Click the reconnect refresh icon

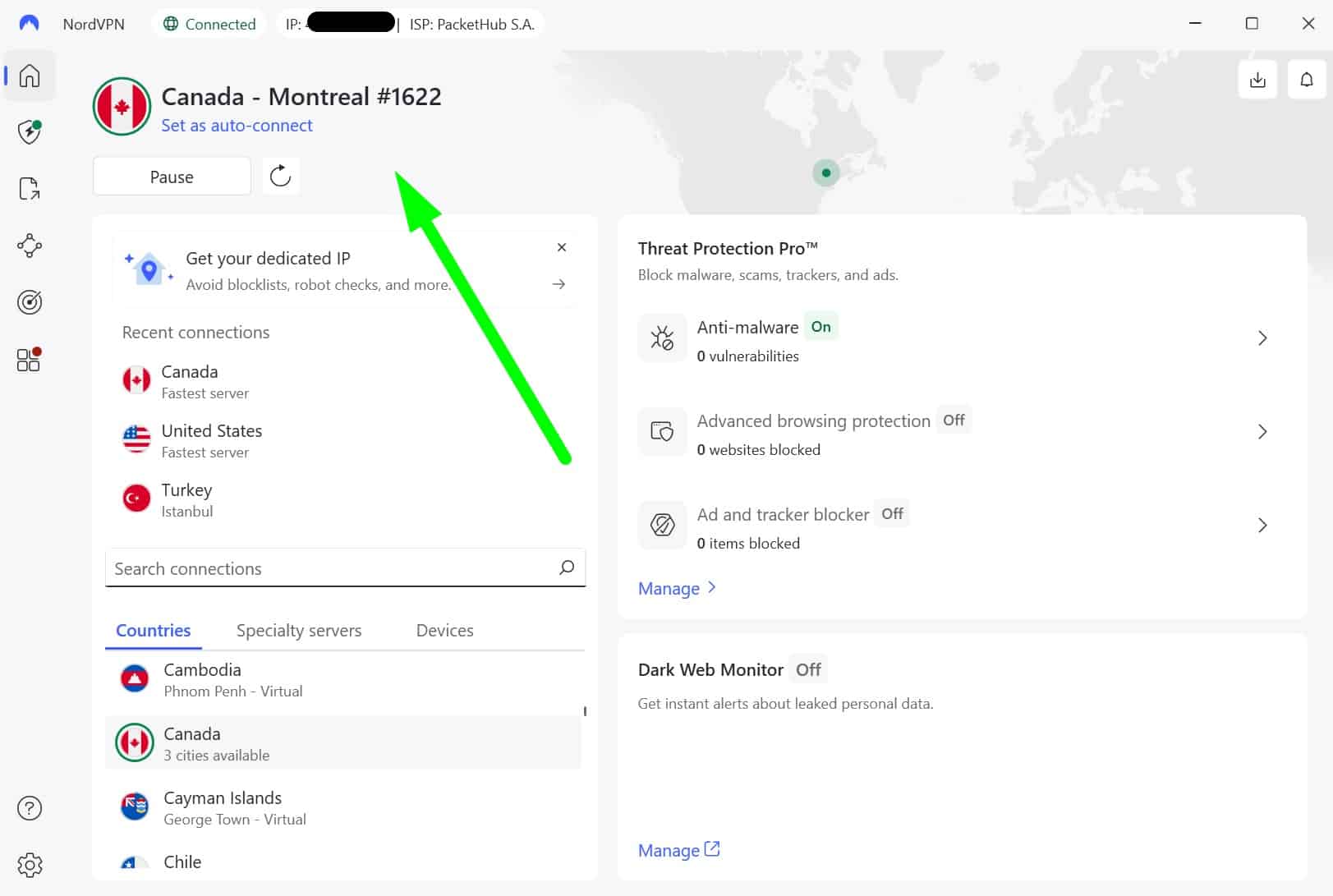pyautogui.click(x=280, y=176)
